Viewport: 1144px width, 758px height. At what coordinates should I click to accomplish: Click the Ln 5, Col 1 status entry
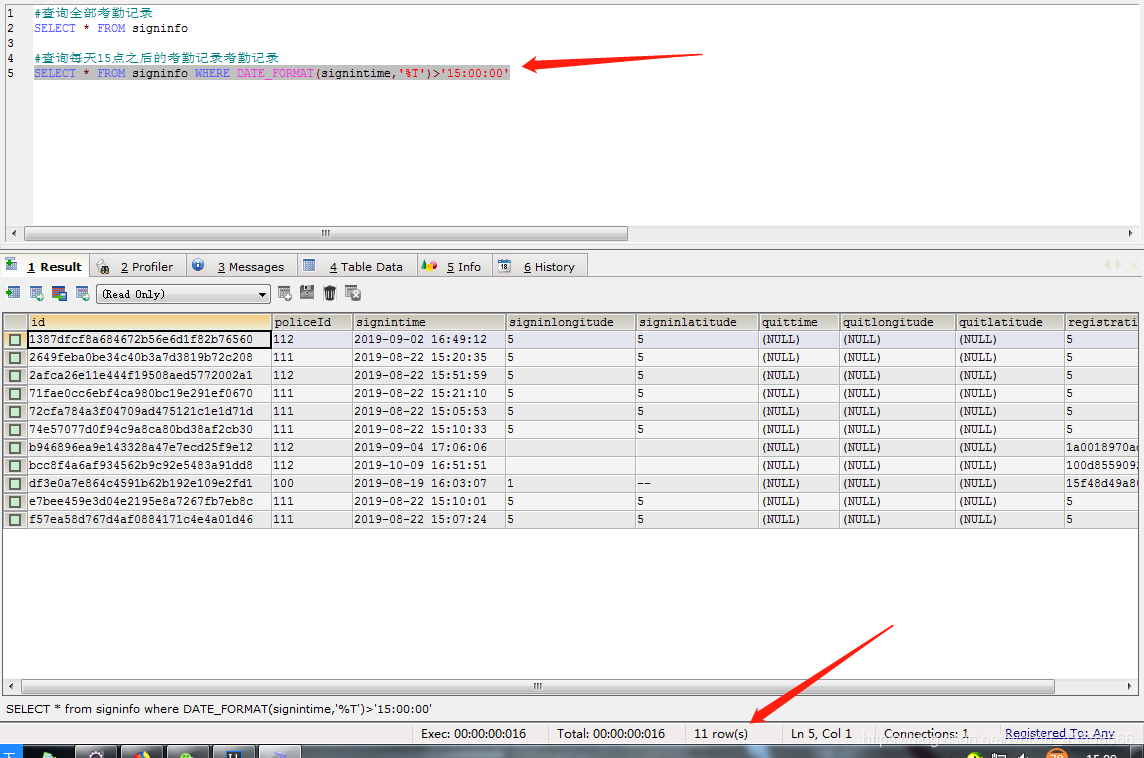(x=822, y=734)
